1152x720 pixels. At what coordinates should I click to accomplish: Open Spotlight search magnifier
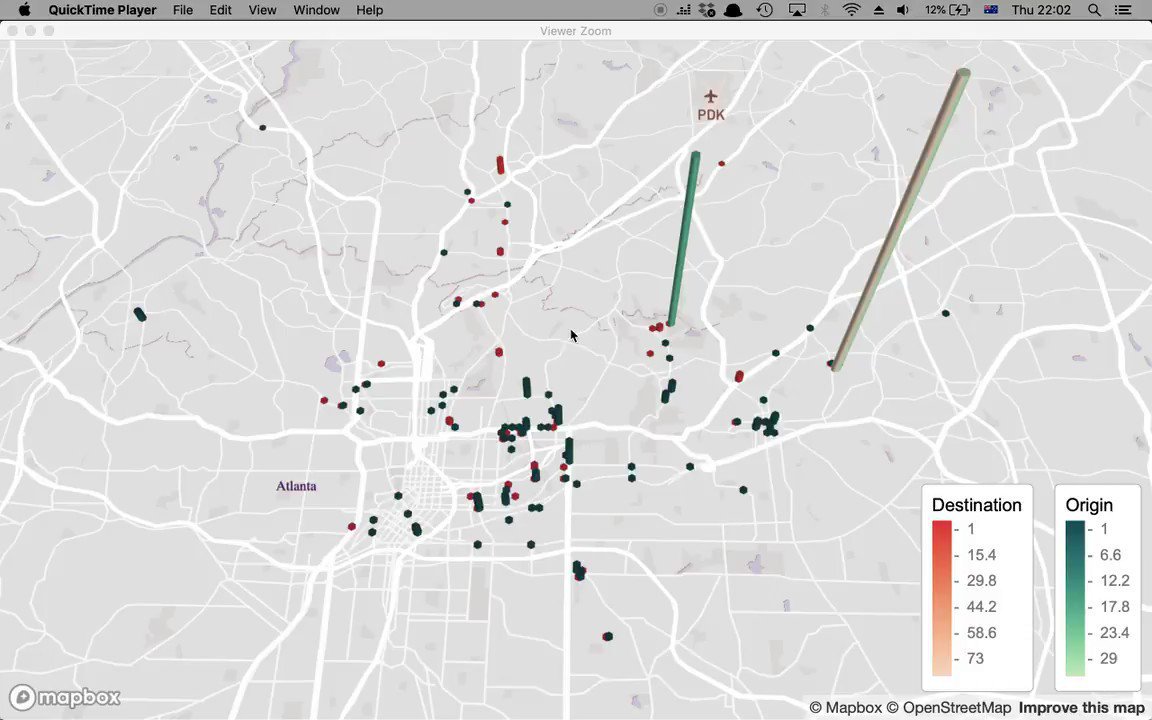click(1095, 10)
